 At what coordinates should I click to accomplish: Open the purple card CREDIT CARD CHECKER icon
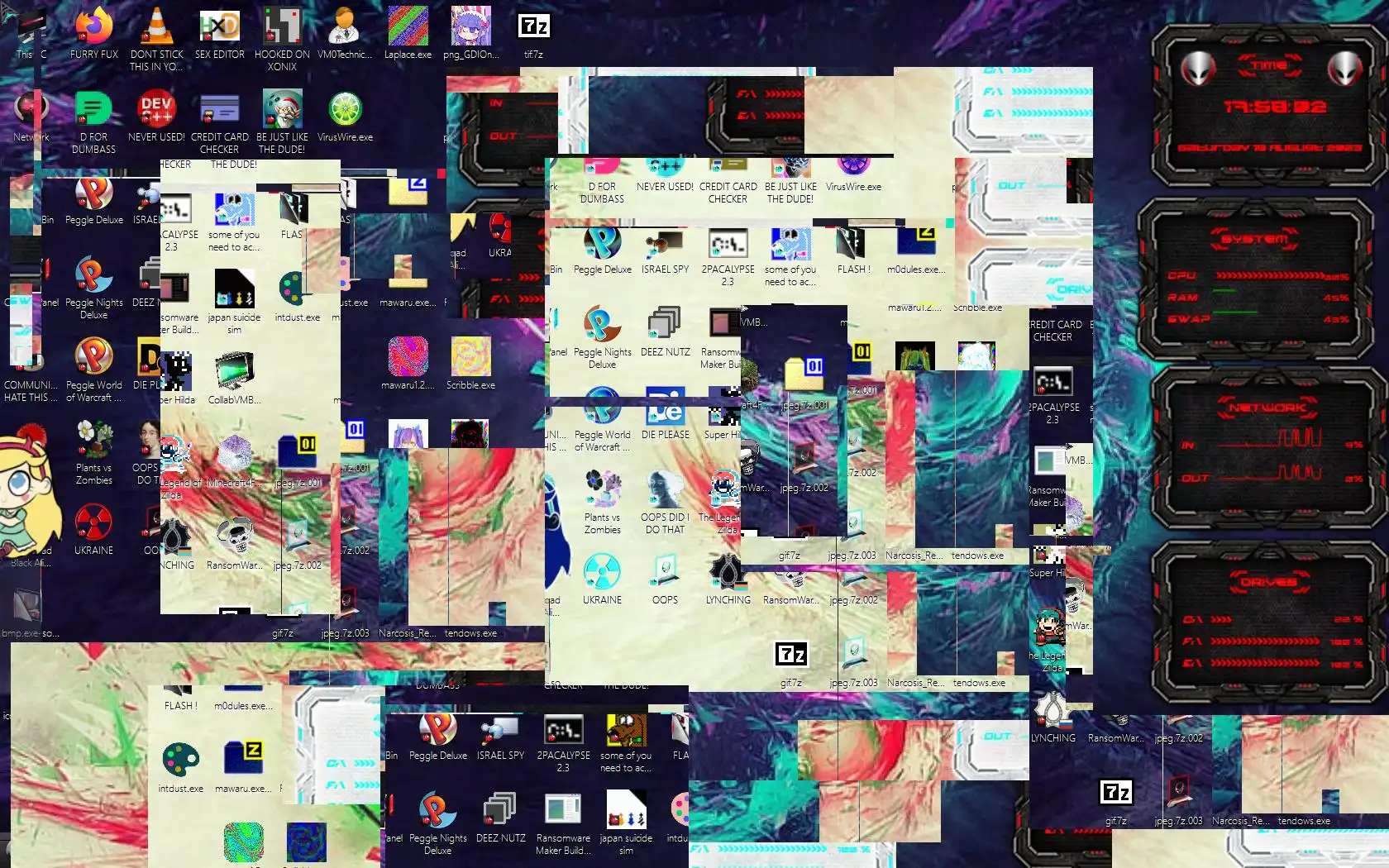pyautogui.click(x=220, y=109)
